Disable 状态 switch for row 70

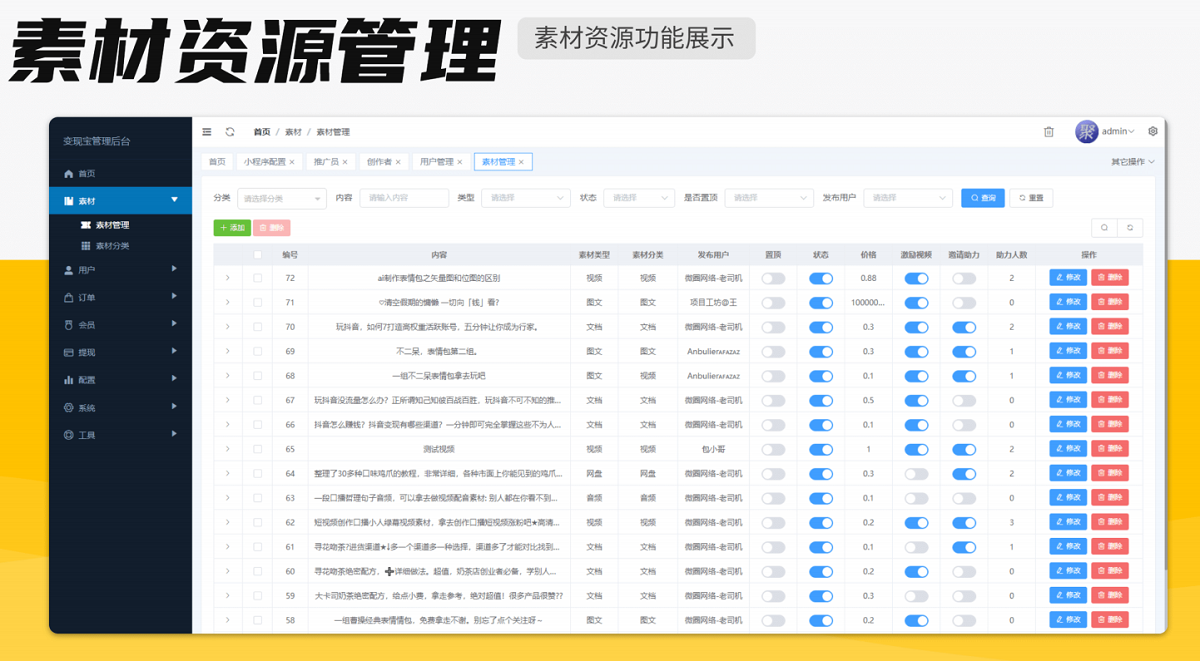tap(821, 327)
